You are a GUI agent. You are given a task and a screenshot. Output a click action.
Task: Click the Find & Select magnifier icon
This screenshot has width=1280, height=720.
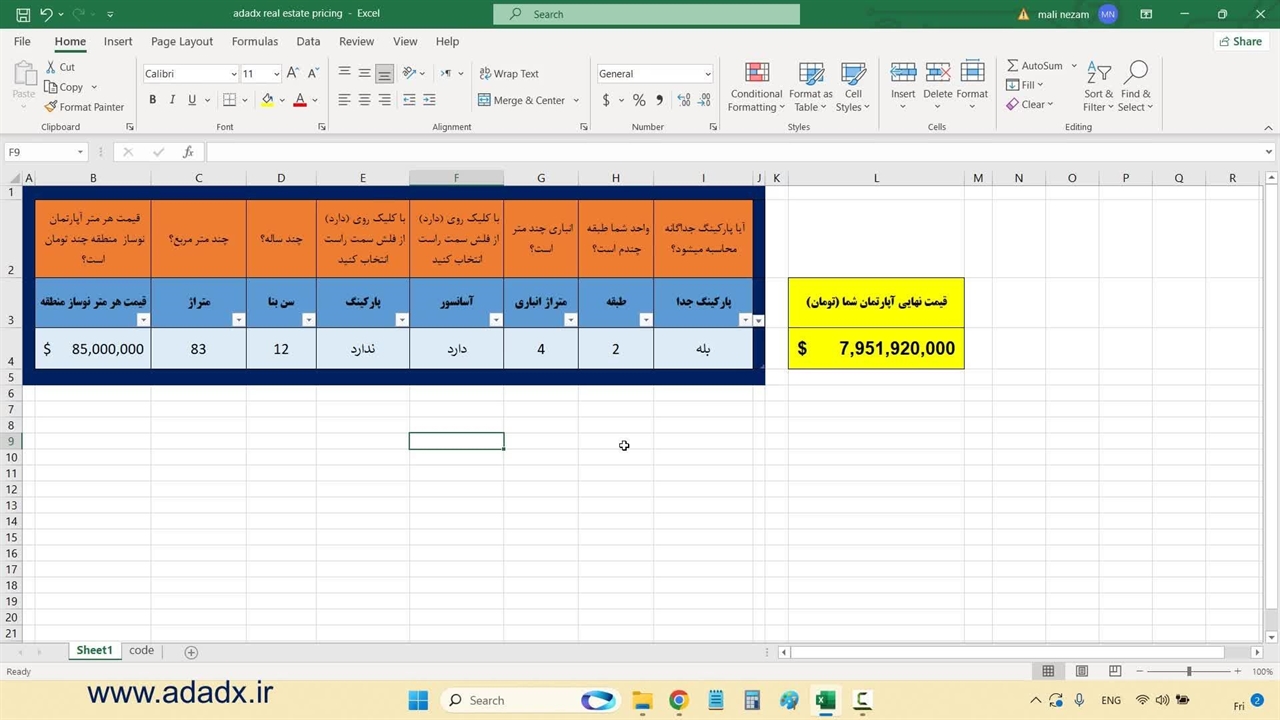pos(1135,75)
